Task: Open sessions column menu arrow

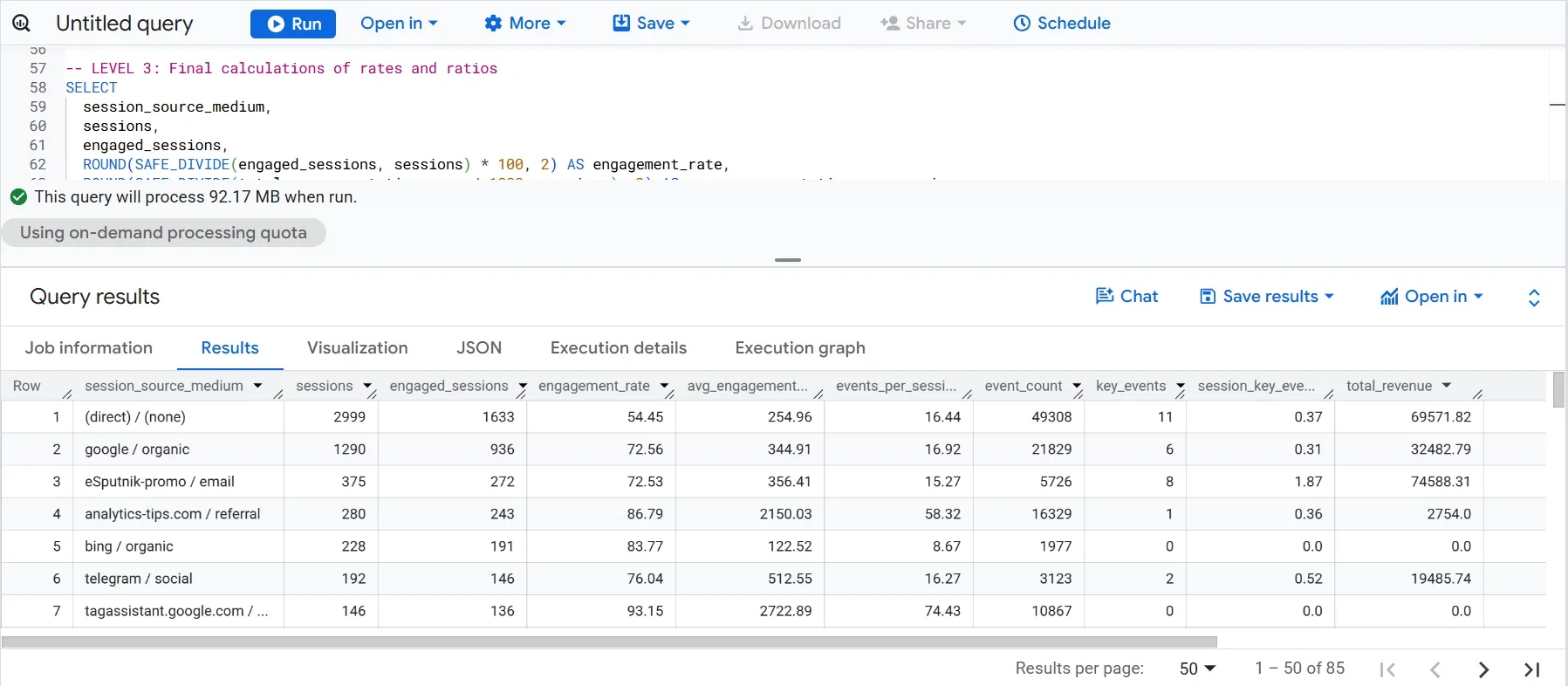Action: [x=367, y=386]
